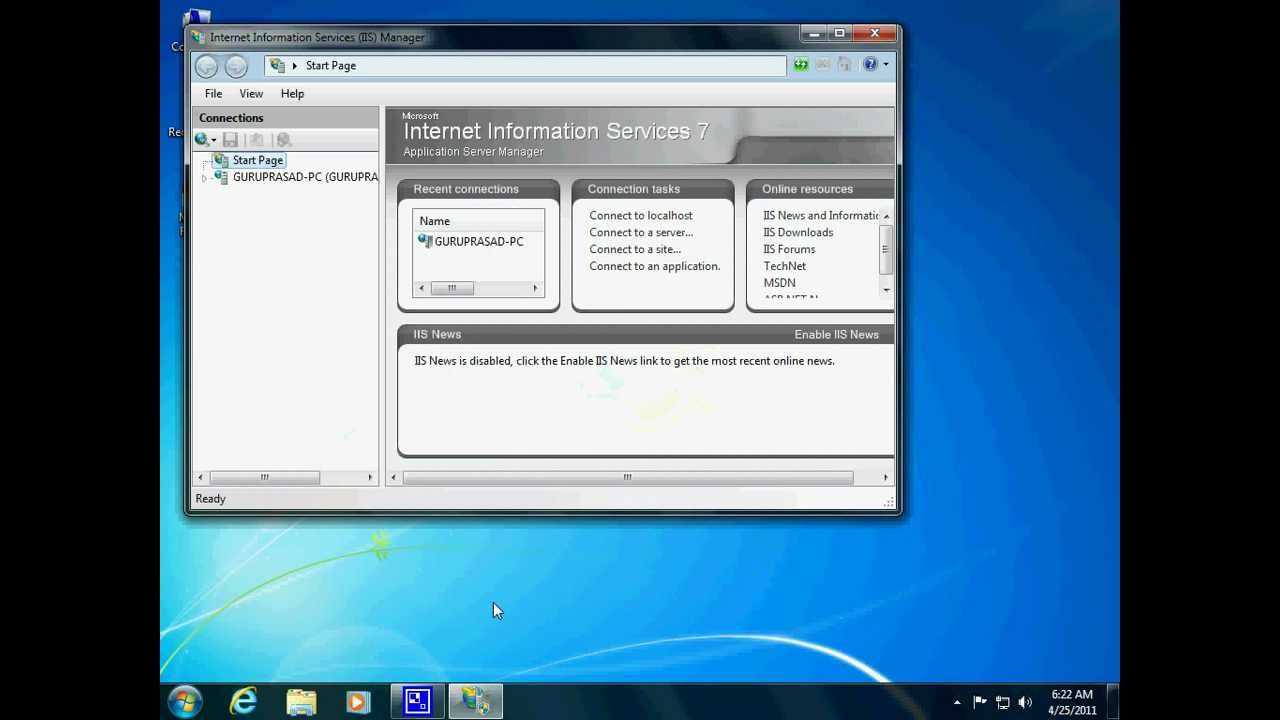This screenshot has height=720, width=1280.
Task: Click Online resources scroll down arrow
Action: pyautogui.click(x=886, y=289)
